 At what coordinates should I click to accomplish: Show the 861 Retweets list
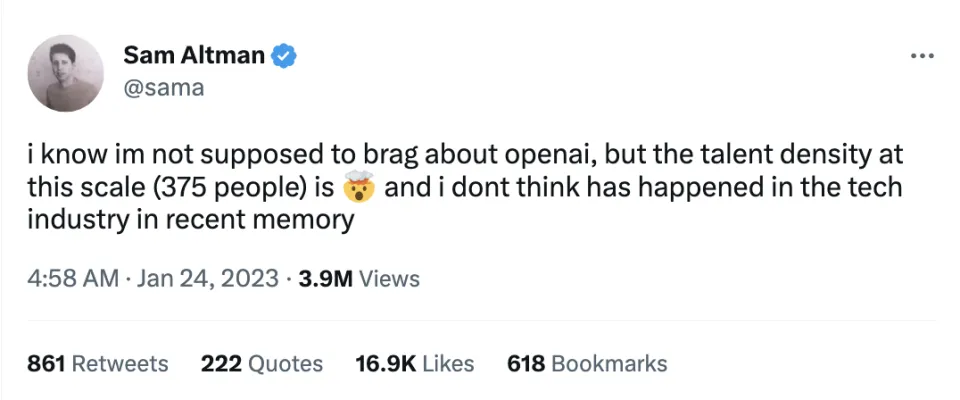point(98,363)
